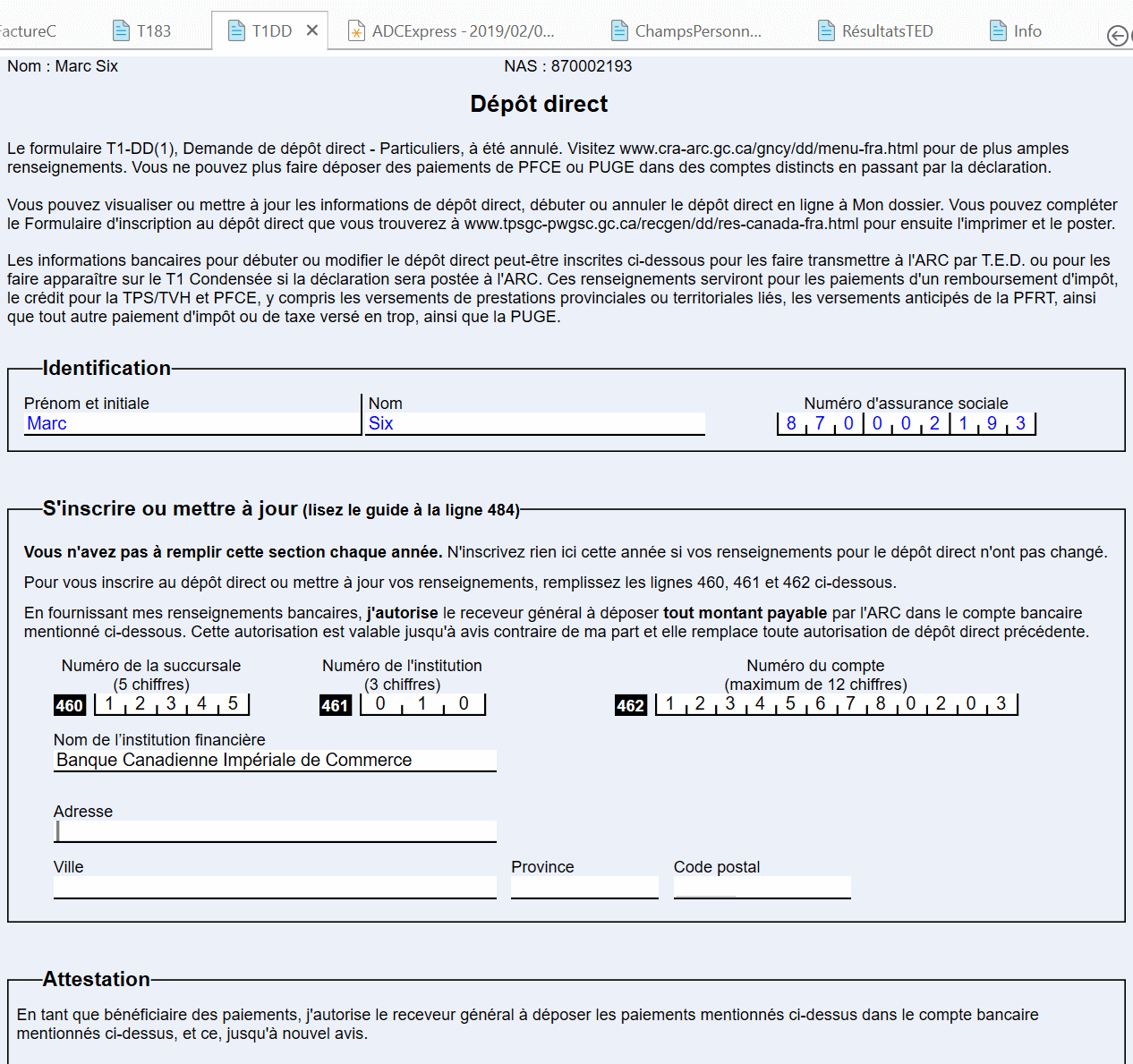1133x1064 pixels.
Task: Click the Nom field containing Six
Action: click(536, 423)
